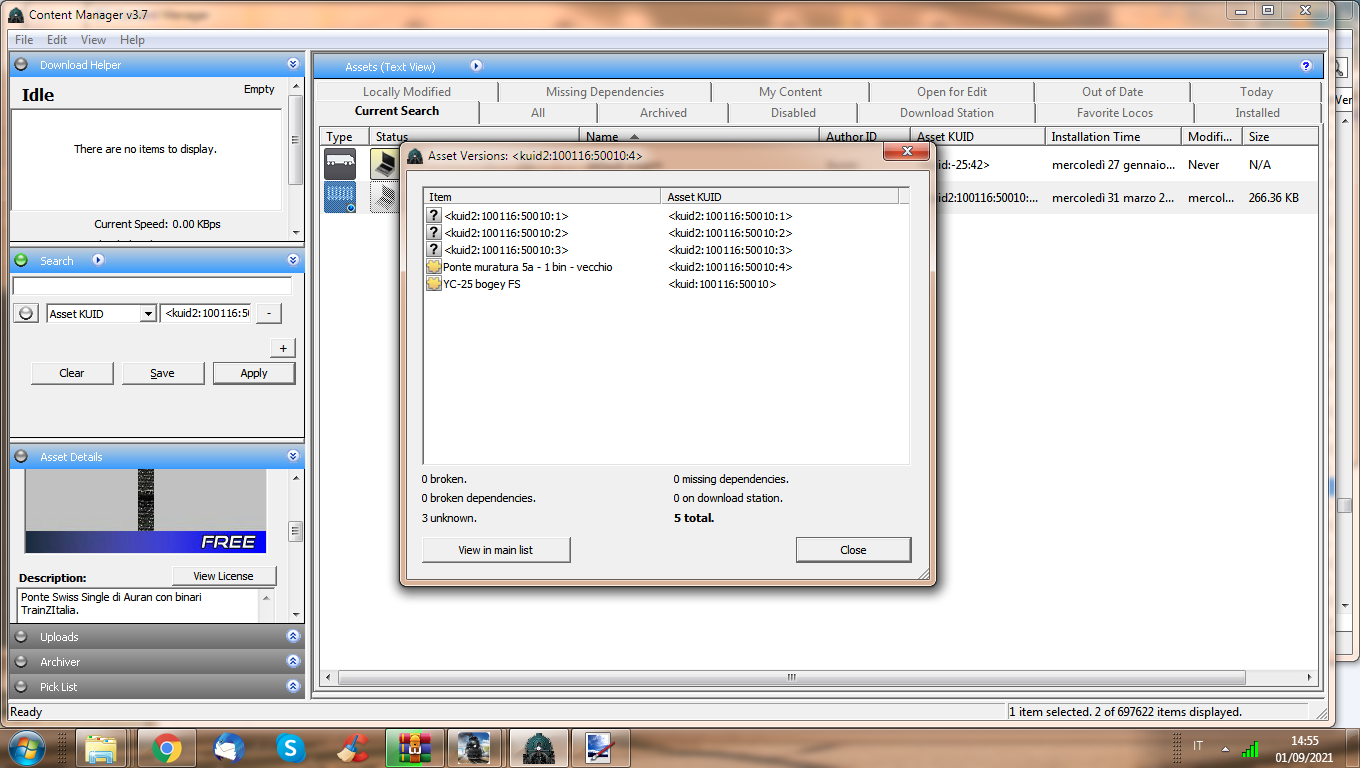Switch to Content Manager taskbar button
Viewport: 1360px width, 768px height.
(x=538, y=748)
